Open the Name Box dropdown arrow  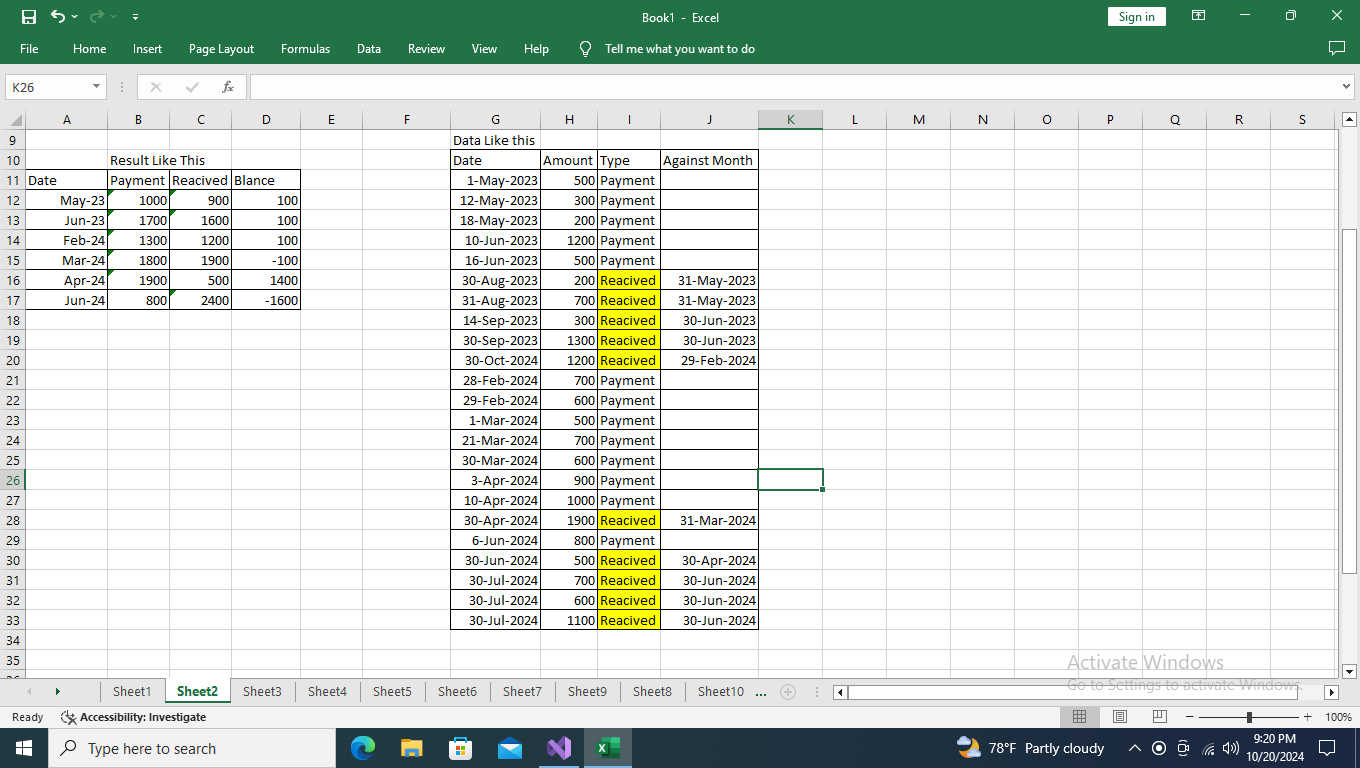(x=97, y=87)
